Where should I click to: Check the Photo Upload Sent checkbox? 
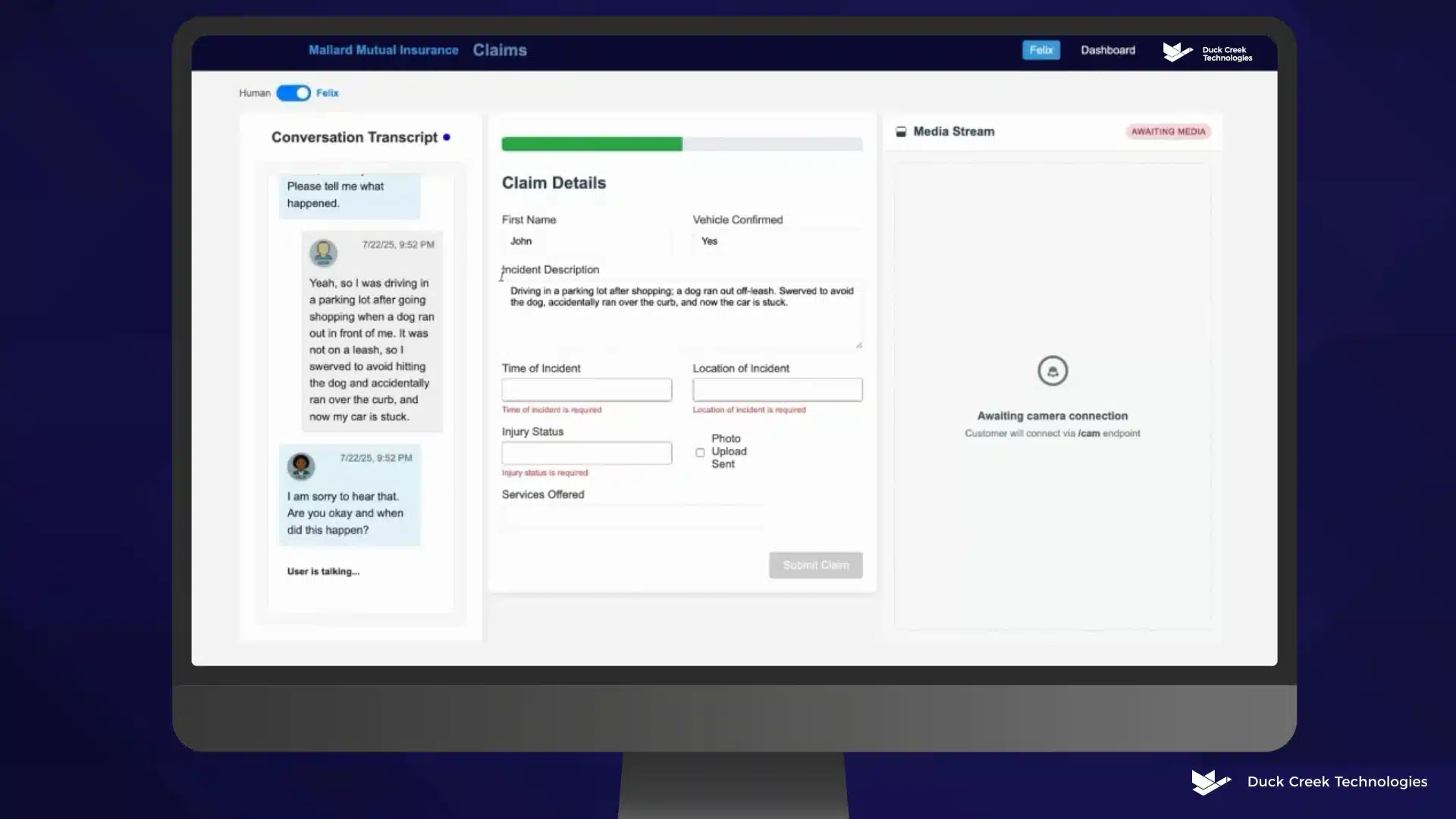700,453
